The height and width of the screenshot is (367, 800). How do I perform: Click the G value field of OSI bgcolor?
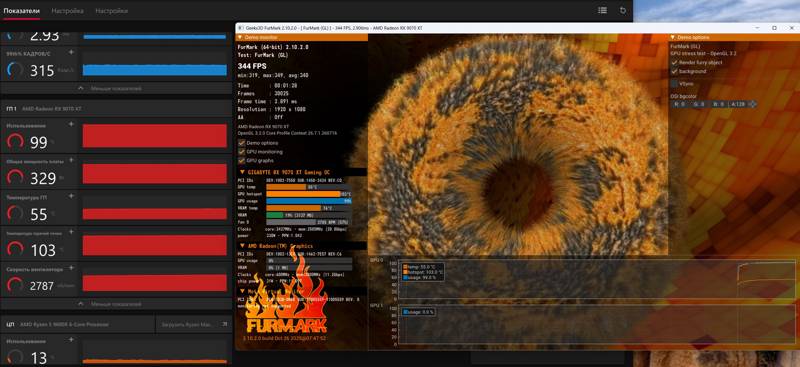[699, 104]
